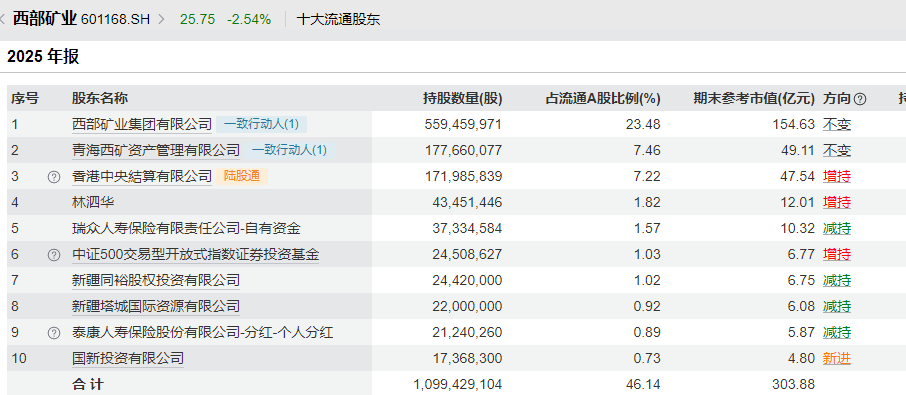
Task: Click market value 154.63
Action: pyautogui.click(x=795, y=124)
